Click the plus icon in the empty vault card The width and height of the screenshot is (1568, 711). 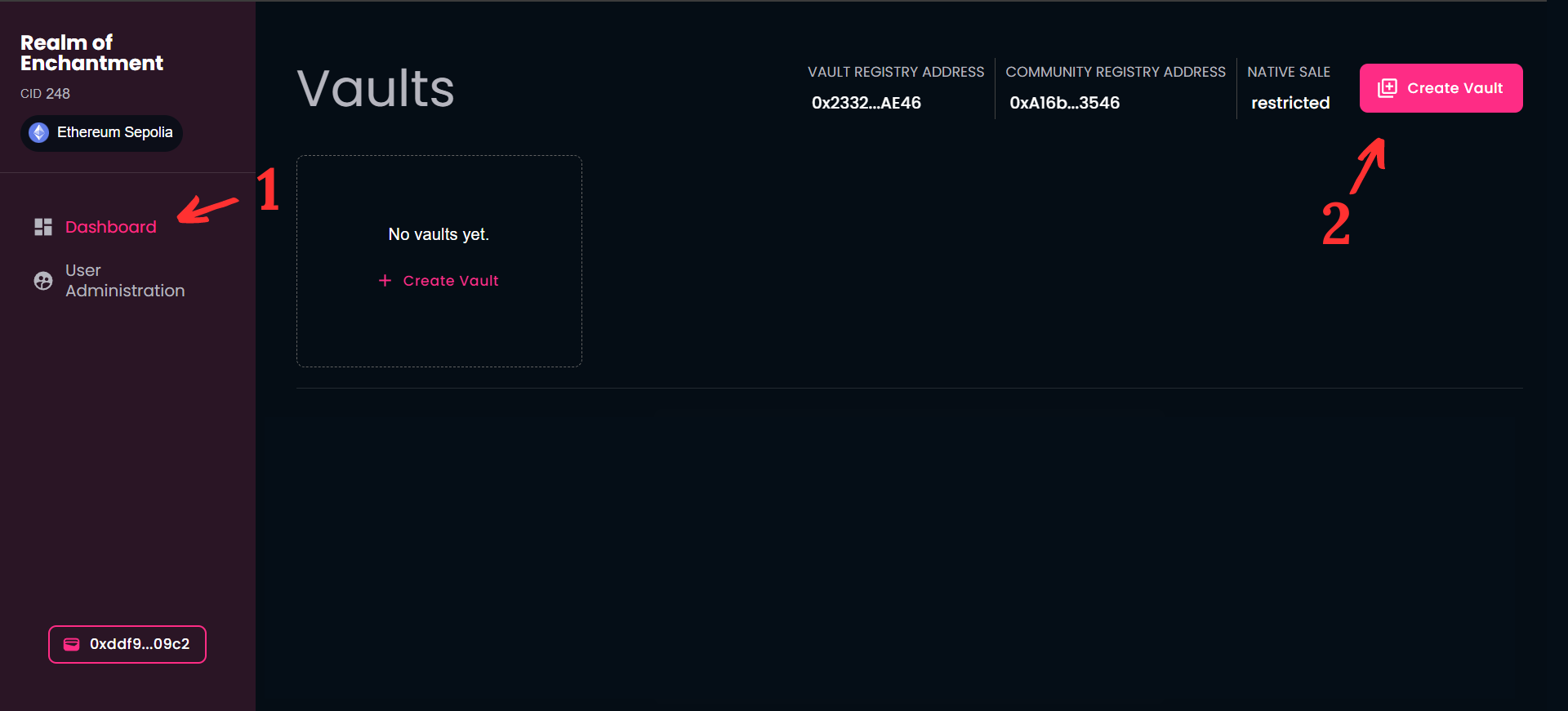tap(385, 281)
